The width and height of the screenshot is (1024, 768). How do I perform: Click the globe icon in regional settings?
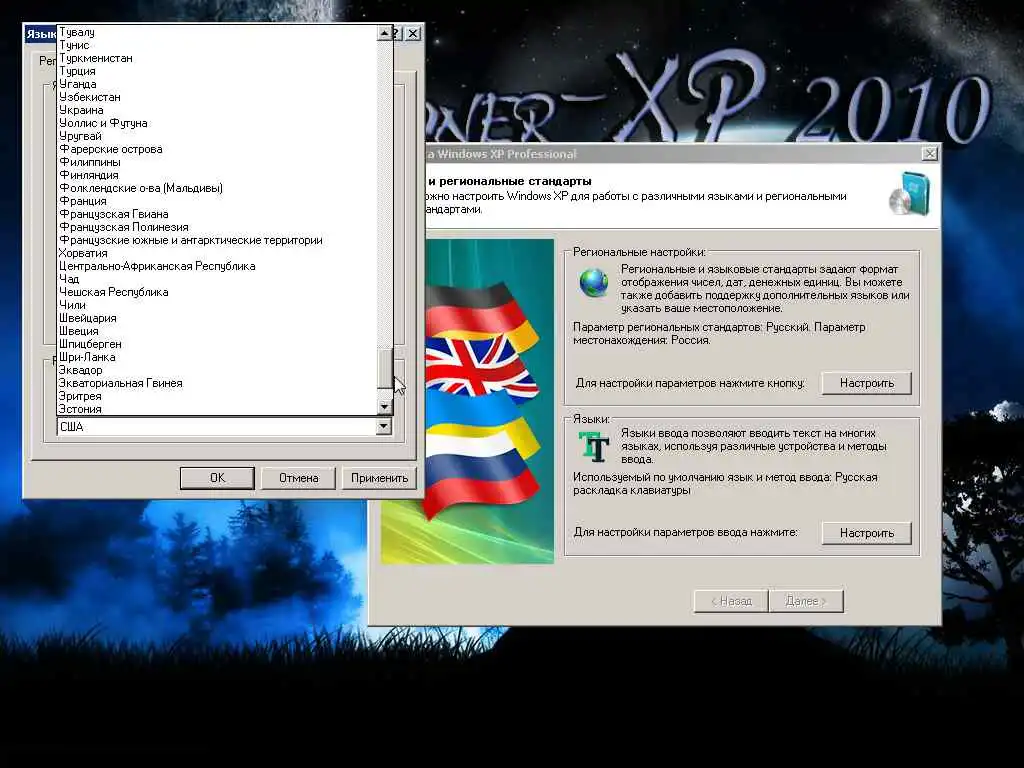click(x=594, y=283)
